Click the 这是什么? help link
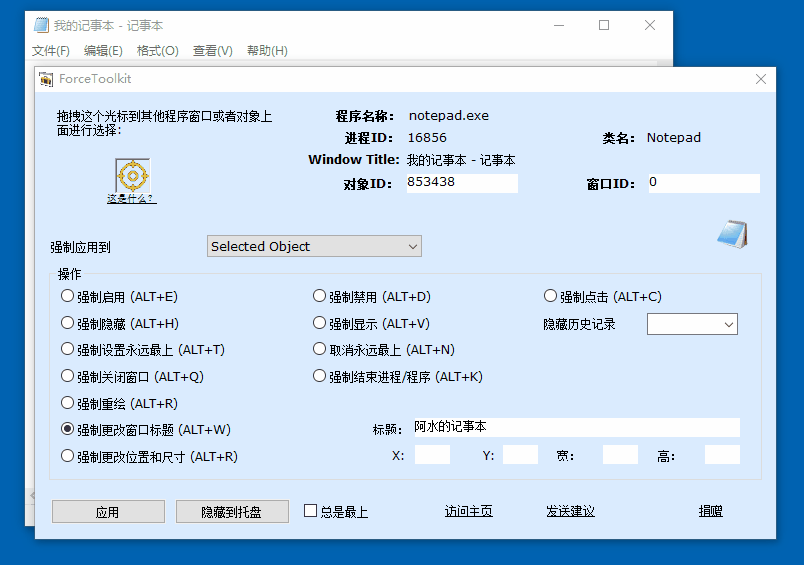The image size is (804, 565). [131, 198]
